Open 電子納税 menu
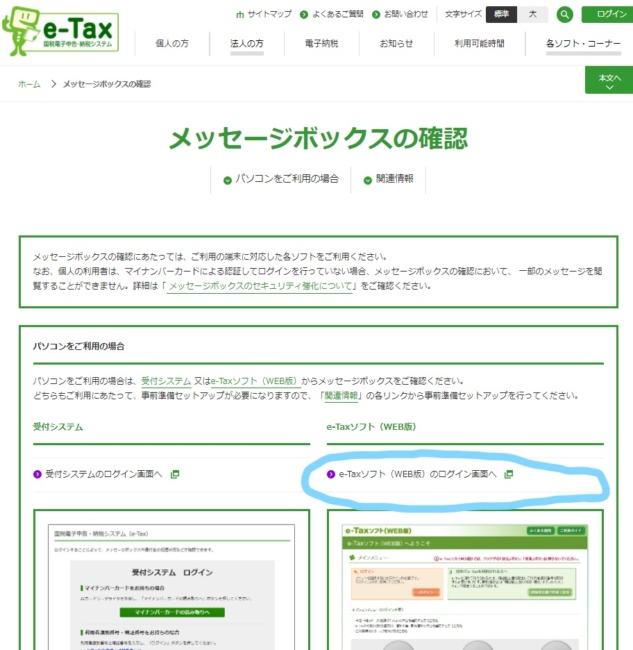 point(322,44)
